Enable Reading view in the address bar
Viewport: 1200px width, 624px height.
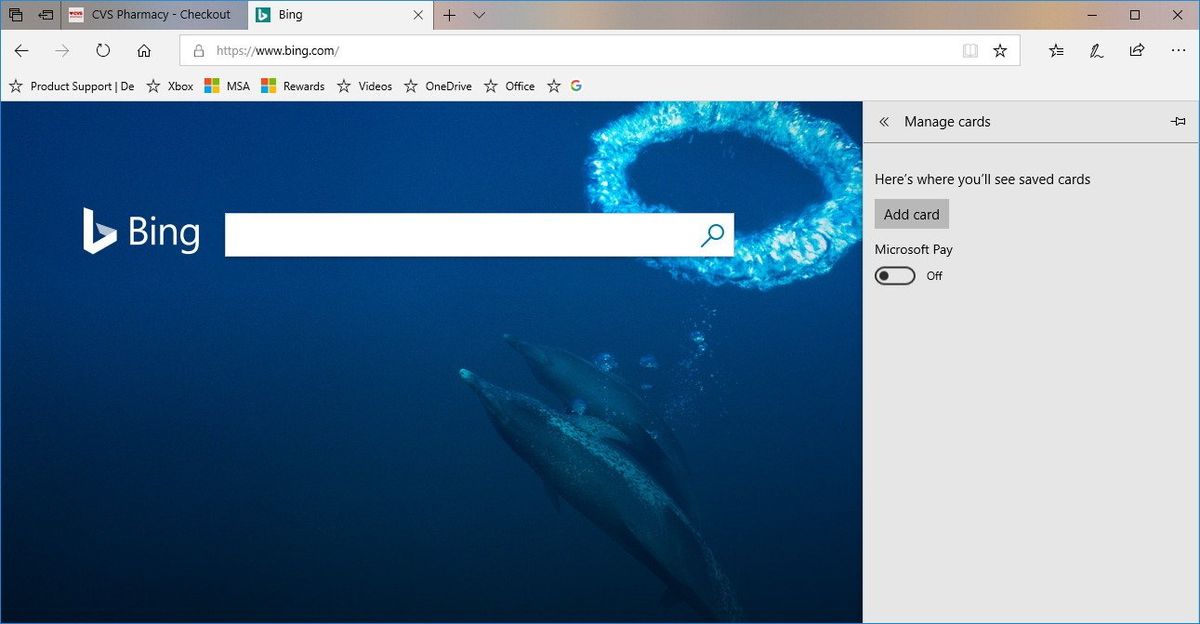(970, 50)
